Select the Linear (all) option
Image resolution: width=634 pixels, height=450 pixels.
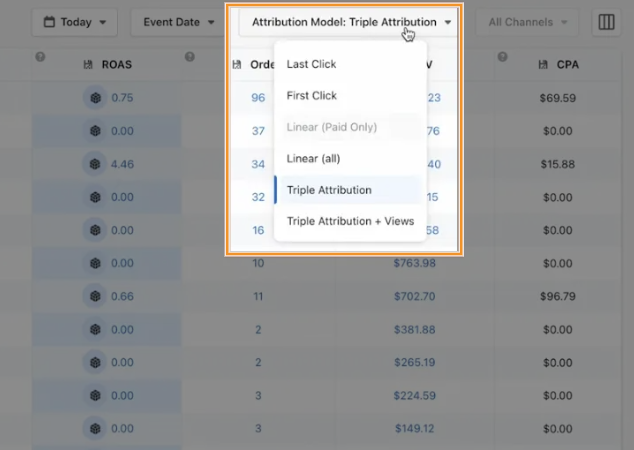tap(313, 158)
